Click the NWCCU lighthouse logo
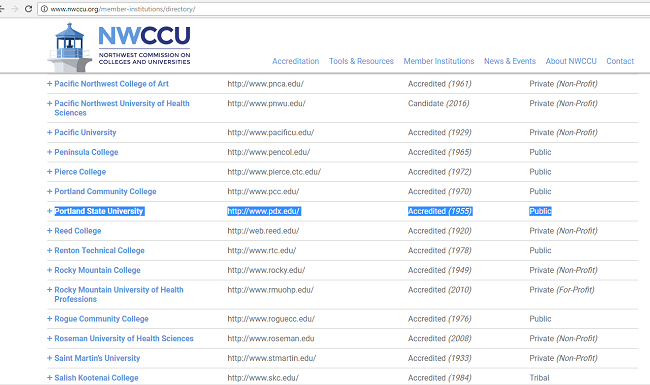Image resolution: width=650 pixels, height=385 pixels. pyautogui.click(x=119, y=47)
